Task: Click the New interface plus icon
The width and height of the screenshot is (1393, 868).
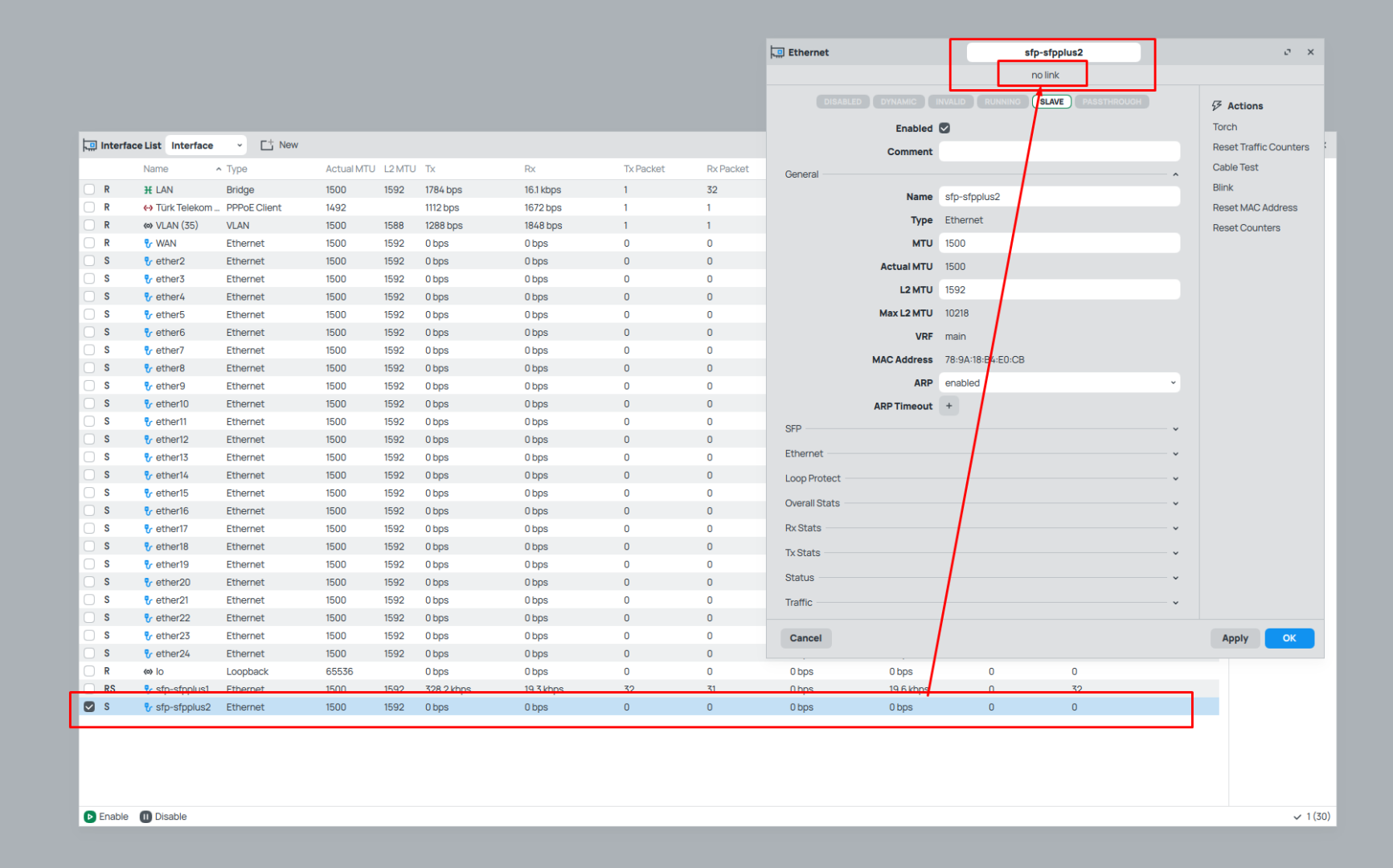Action: pos(267,145)
